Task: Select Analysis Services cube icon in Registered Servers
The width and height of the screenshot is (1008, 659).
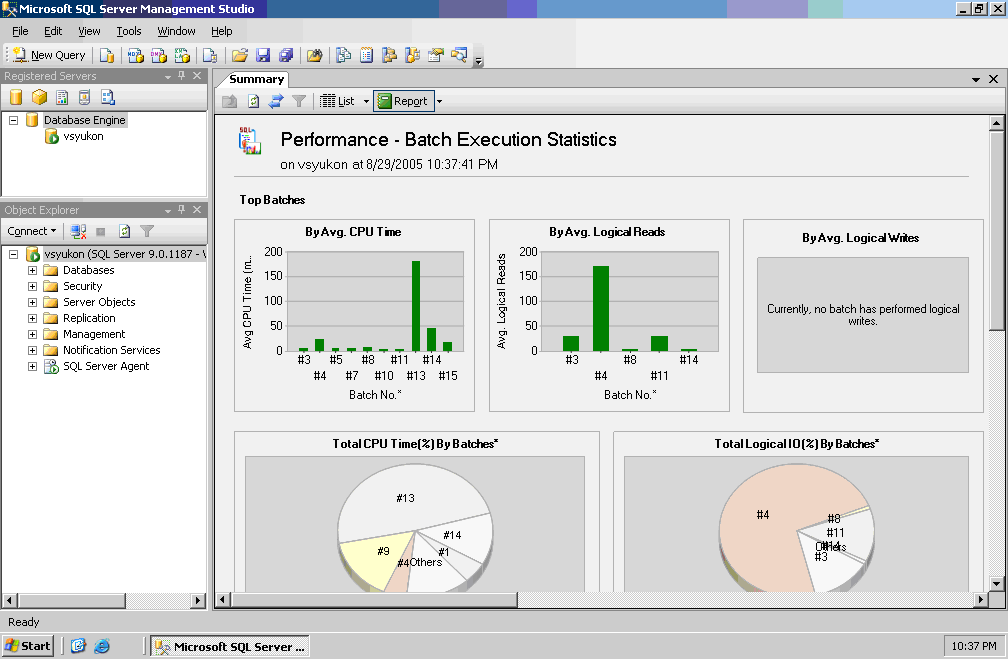Action: tap(39, 97)
